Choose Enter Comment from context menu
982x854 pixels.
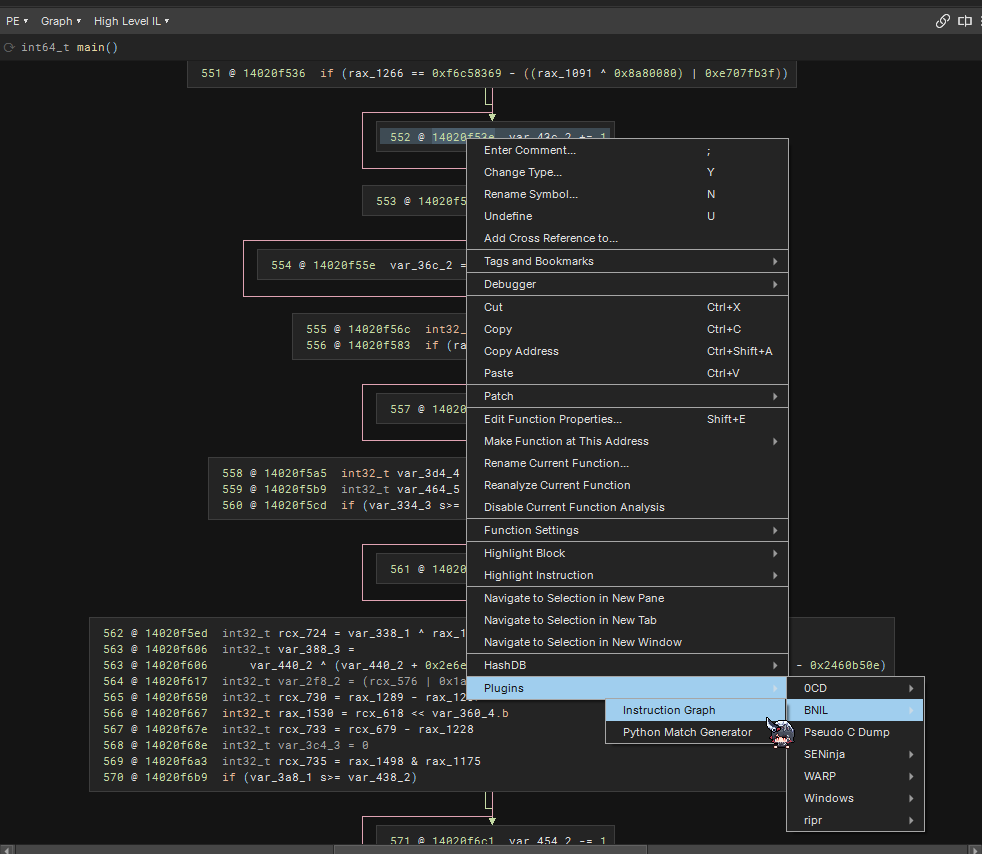pos(530,150)
